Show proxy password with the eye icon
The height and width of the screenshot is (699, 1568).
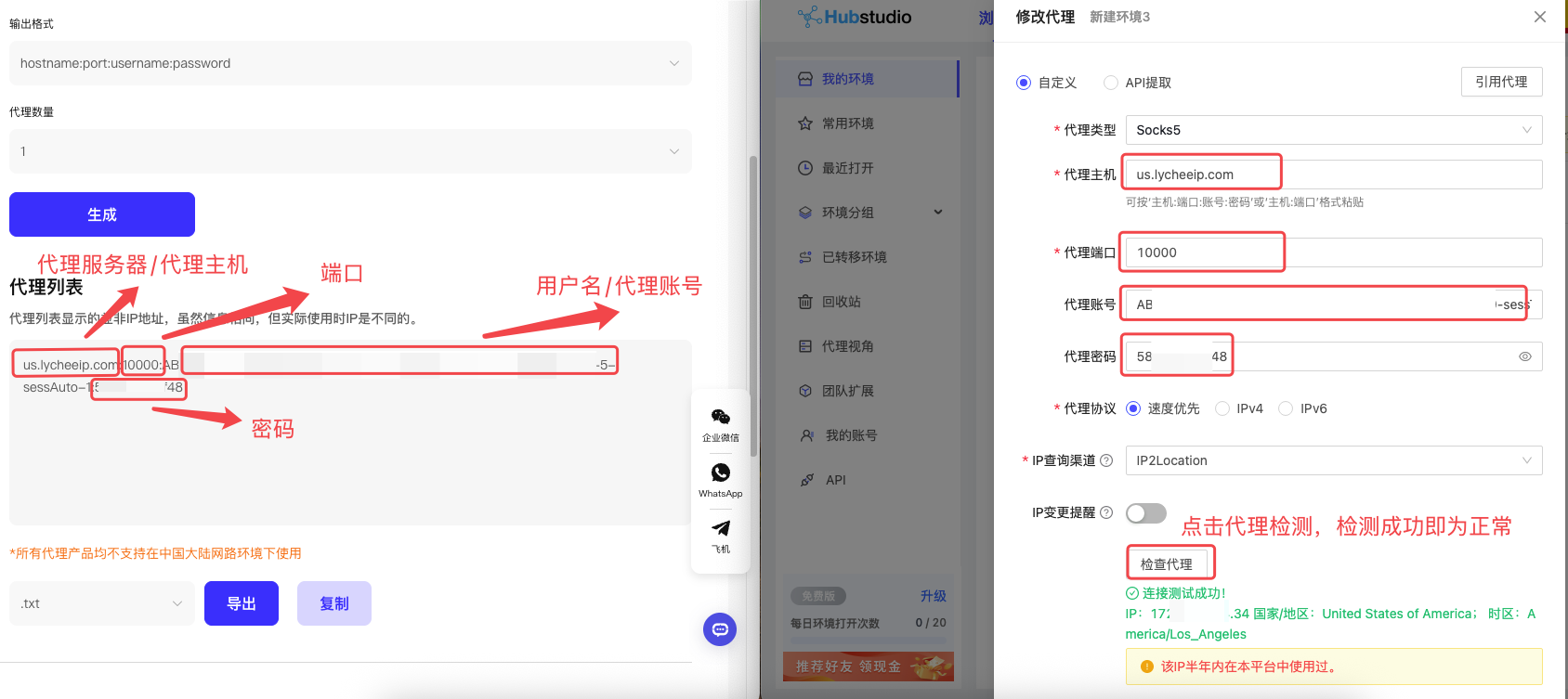coord(1524,356)
